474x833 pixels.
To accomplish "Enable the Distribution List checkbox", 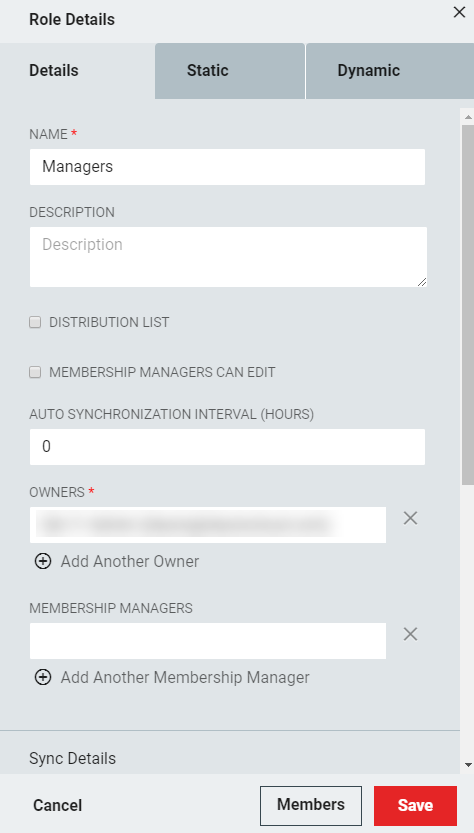I will click(35, 322).
